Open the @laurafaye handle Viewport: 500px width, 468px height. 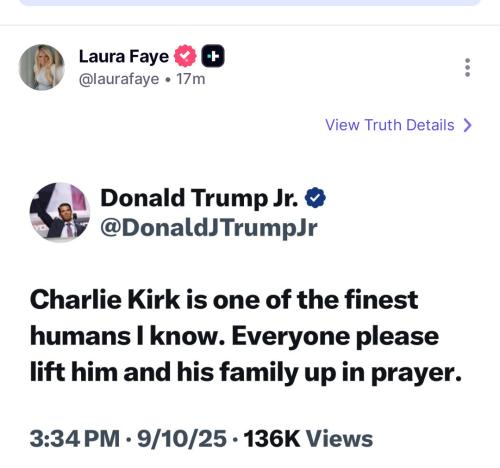[119, 79]
